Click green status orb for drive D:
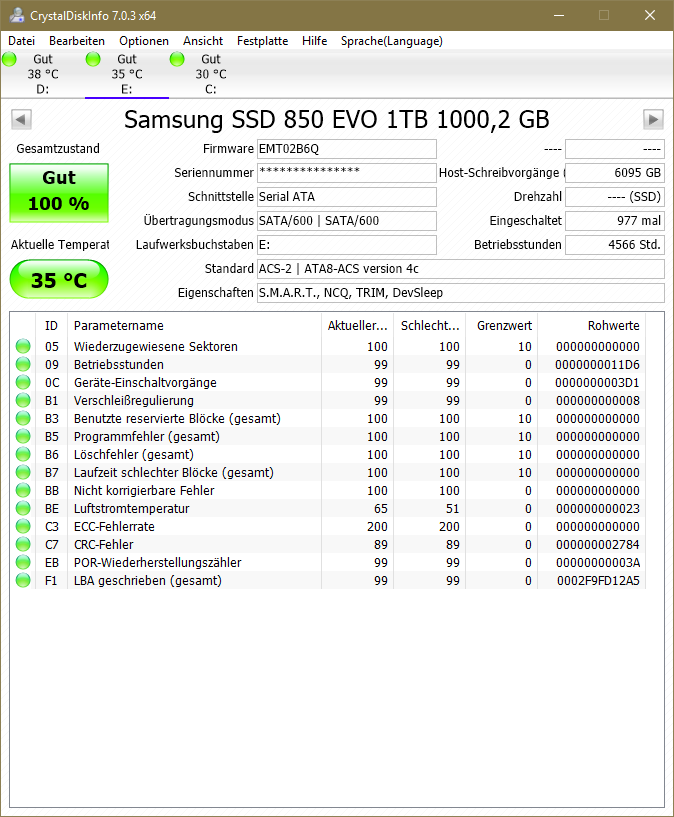The image size is (674, 817). point(9,59)
